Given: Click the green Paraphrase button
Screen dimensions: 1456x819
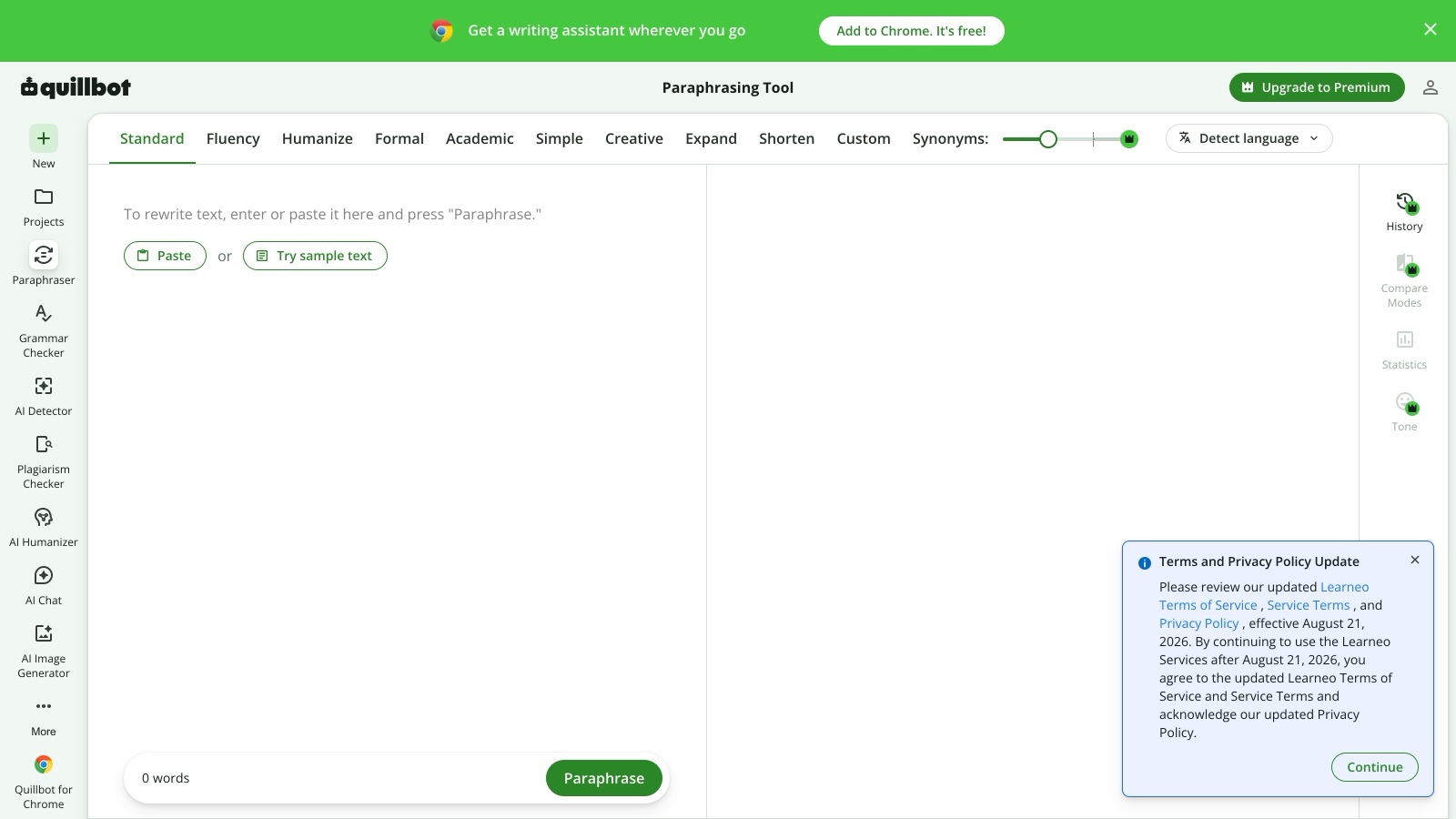Looking at the screenshot, I should (x=604, y=778).
